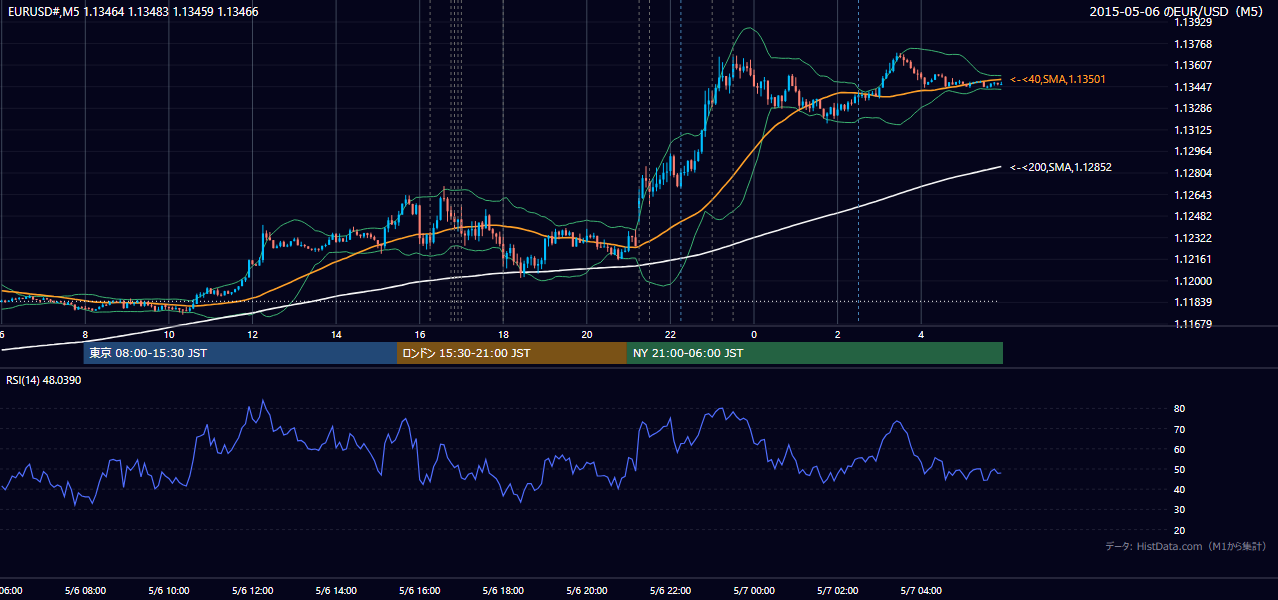Click price level 1.12161 on the axis
Screen dimensions: 1278x600
(1193, 259)
